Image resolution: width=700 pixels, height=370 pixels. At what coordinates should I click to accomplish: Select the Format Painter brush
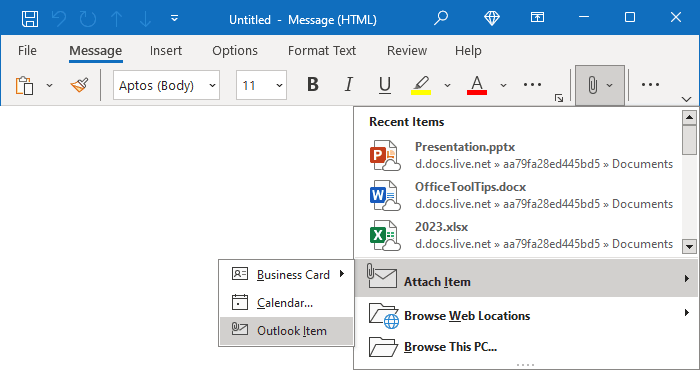[79, 85]
